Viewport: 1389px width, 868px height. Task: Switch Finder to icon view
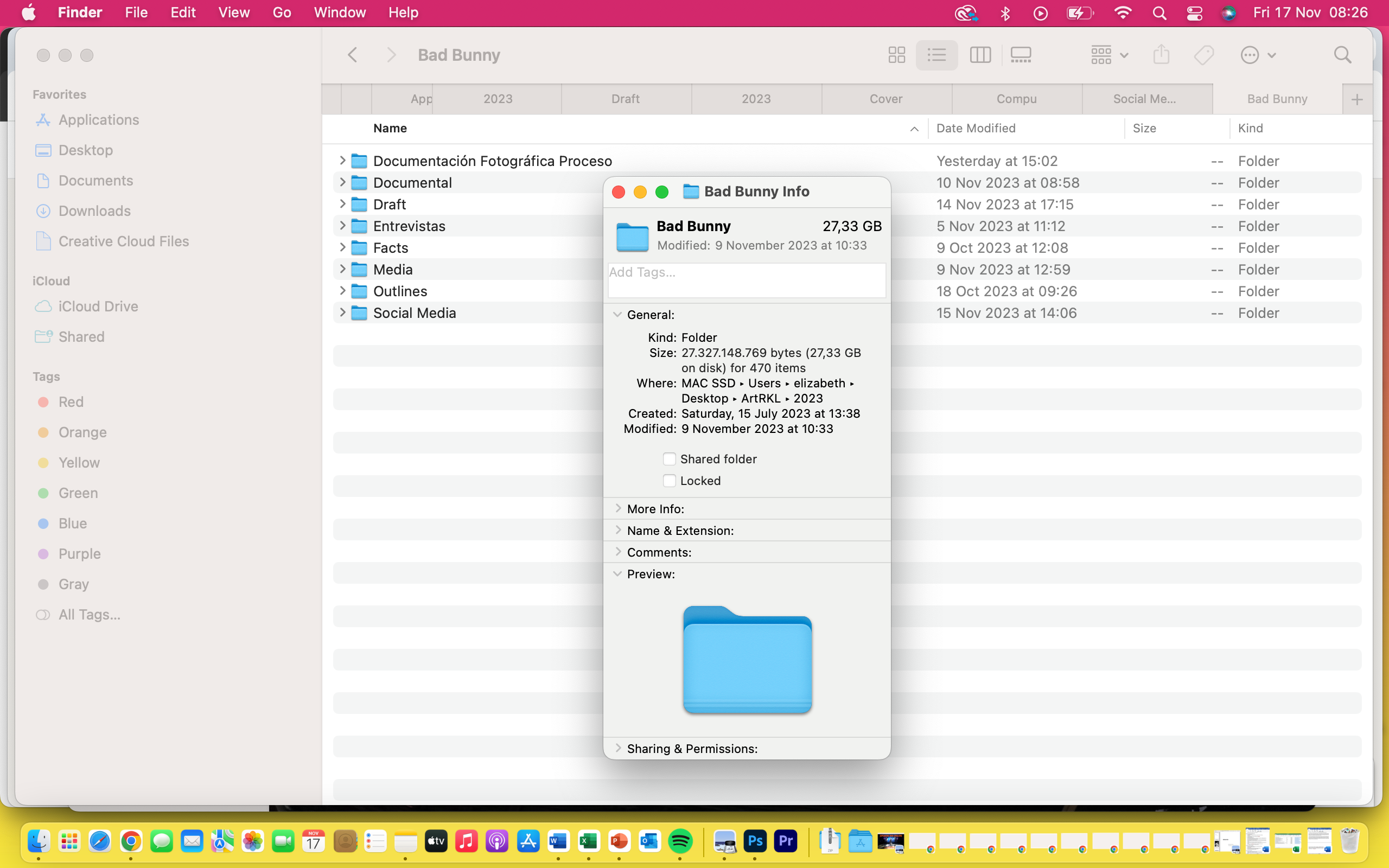pos(896,55)
